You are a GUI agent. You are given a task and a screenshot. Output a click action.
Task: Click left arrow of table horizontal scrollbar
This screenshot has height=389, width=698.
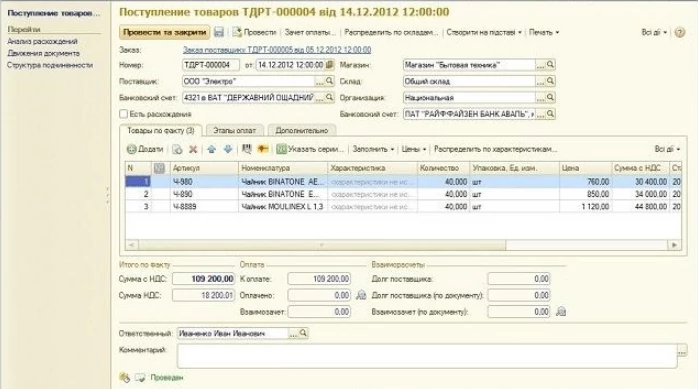132,245
